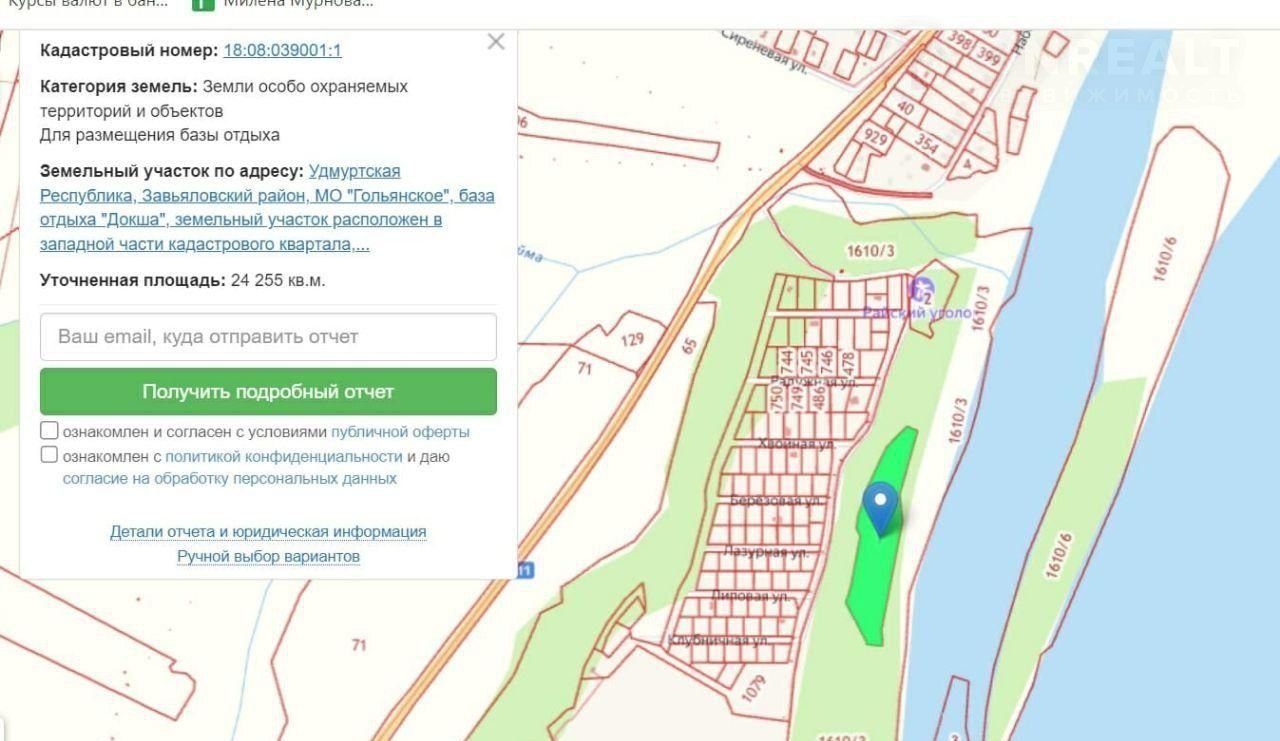
Task: Choose Ручной выбор вариантов link
Action: coord(268,556)
